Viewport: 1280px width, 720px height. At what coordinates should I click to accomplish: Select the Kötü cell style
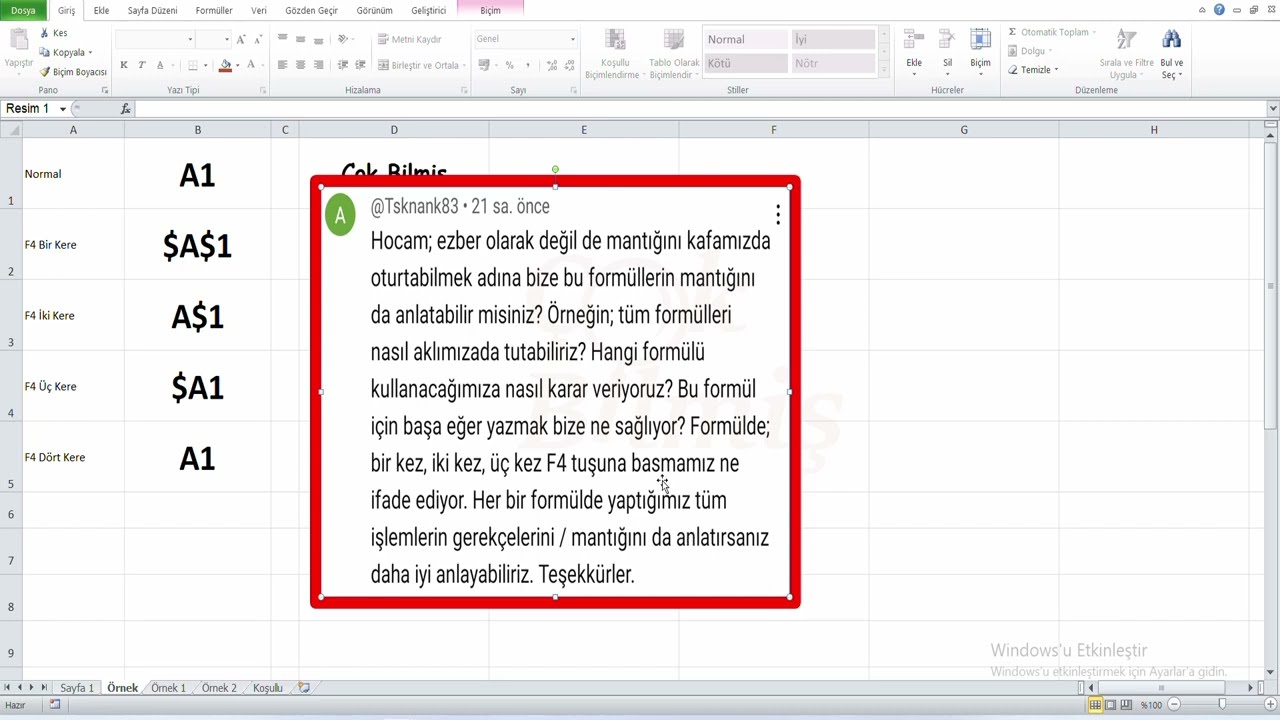click(746, 63)
